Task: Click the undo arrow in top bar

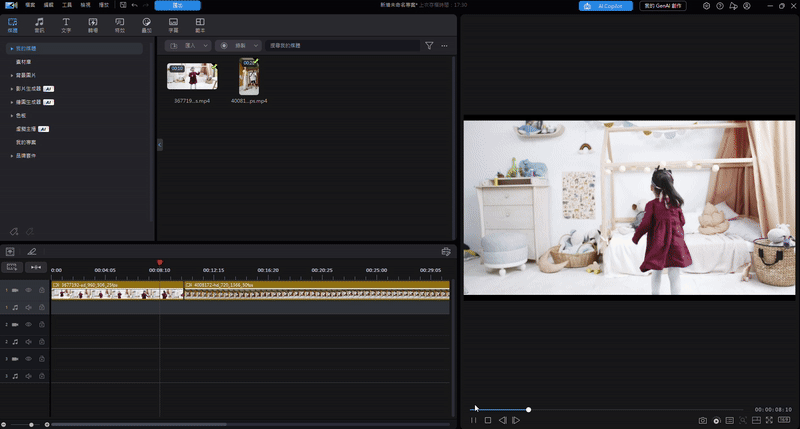Action: click(134, 6)
